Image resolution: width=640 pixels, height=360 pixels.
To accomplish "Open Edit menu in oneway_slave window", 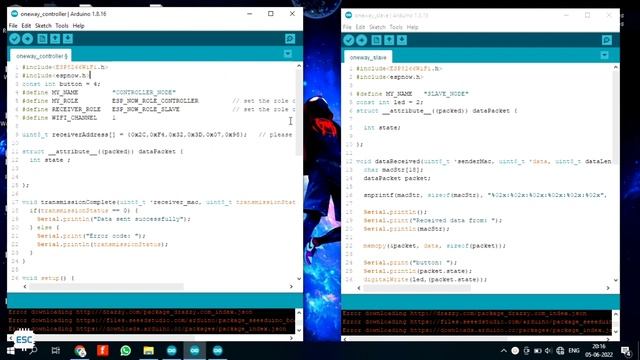I will point(360,27).
